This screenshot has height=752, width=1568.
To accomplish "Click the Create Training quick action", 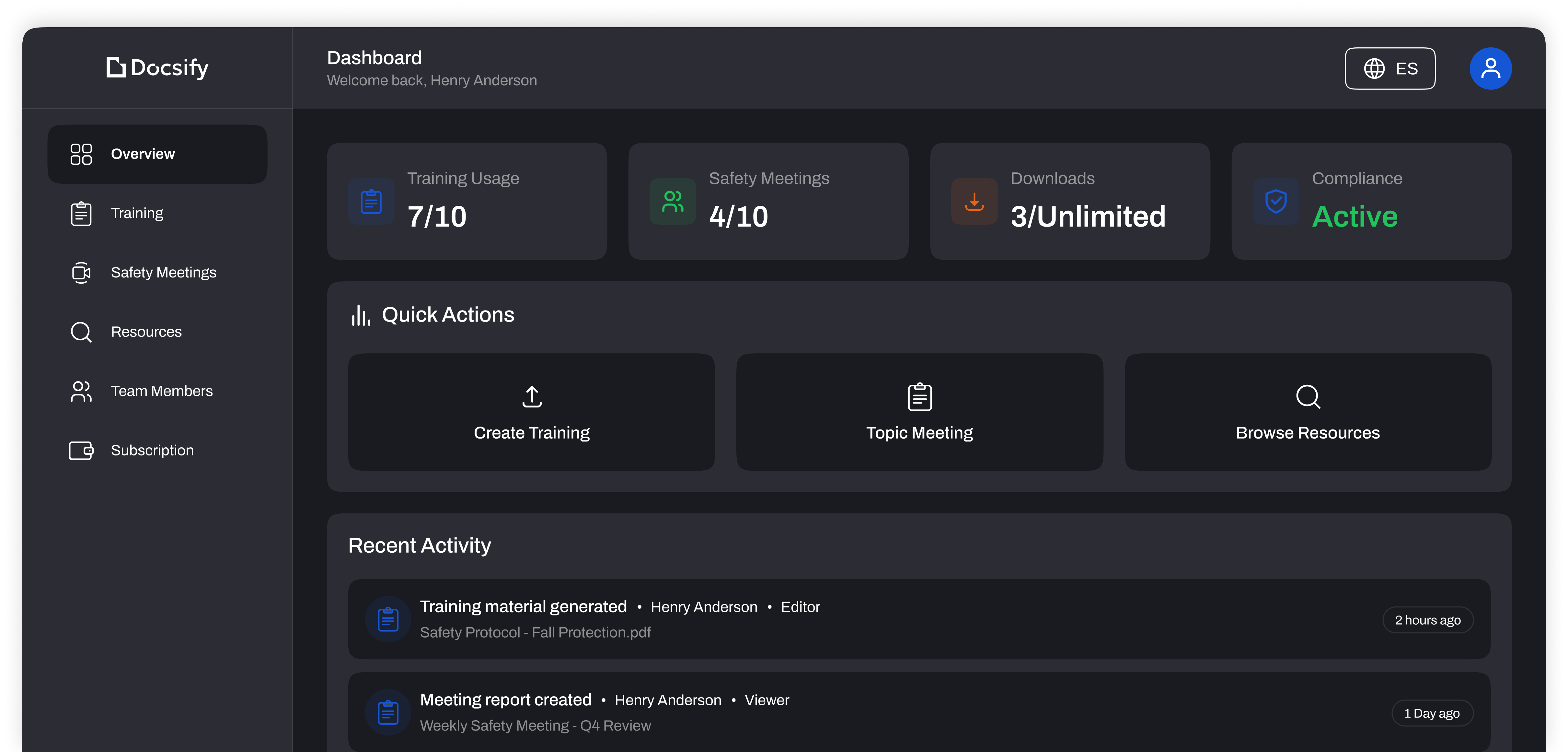I will (531, 412).
